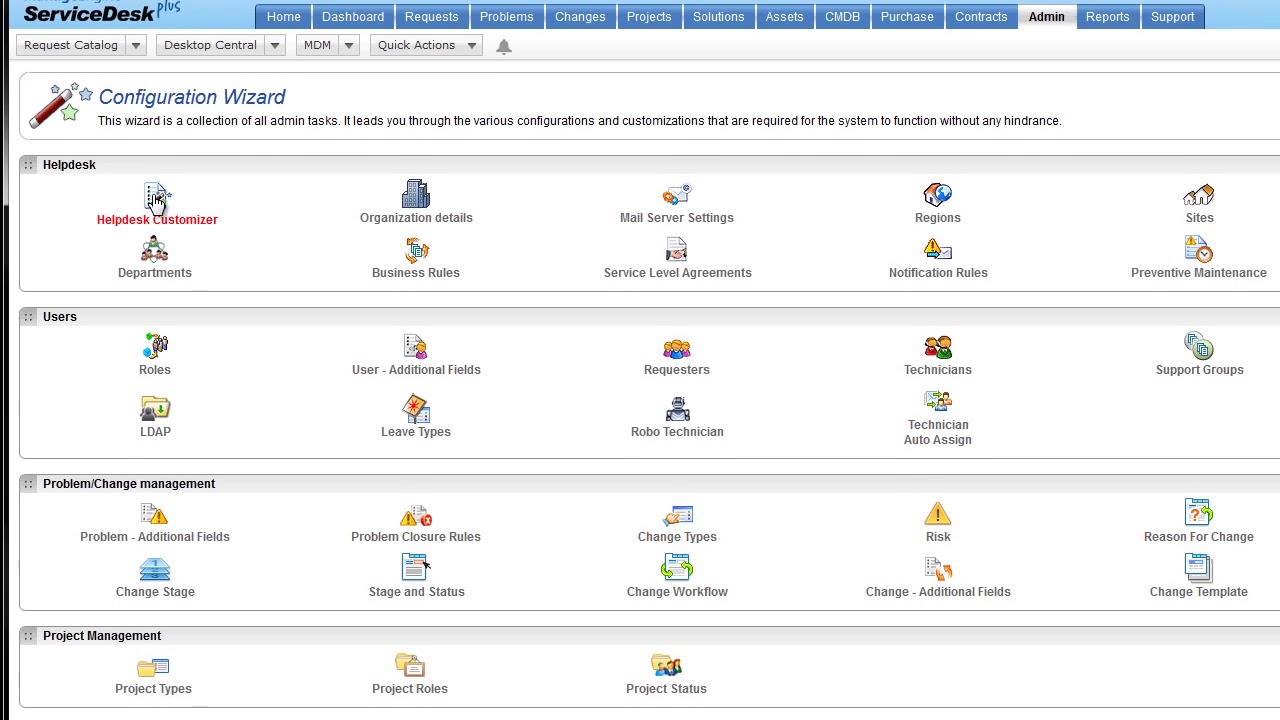
Task: Open the Project Status icon
Action: click(666, 665)
